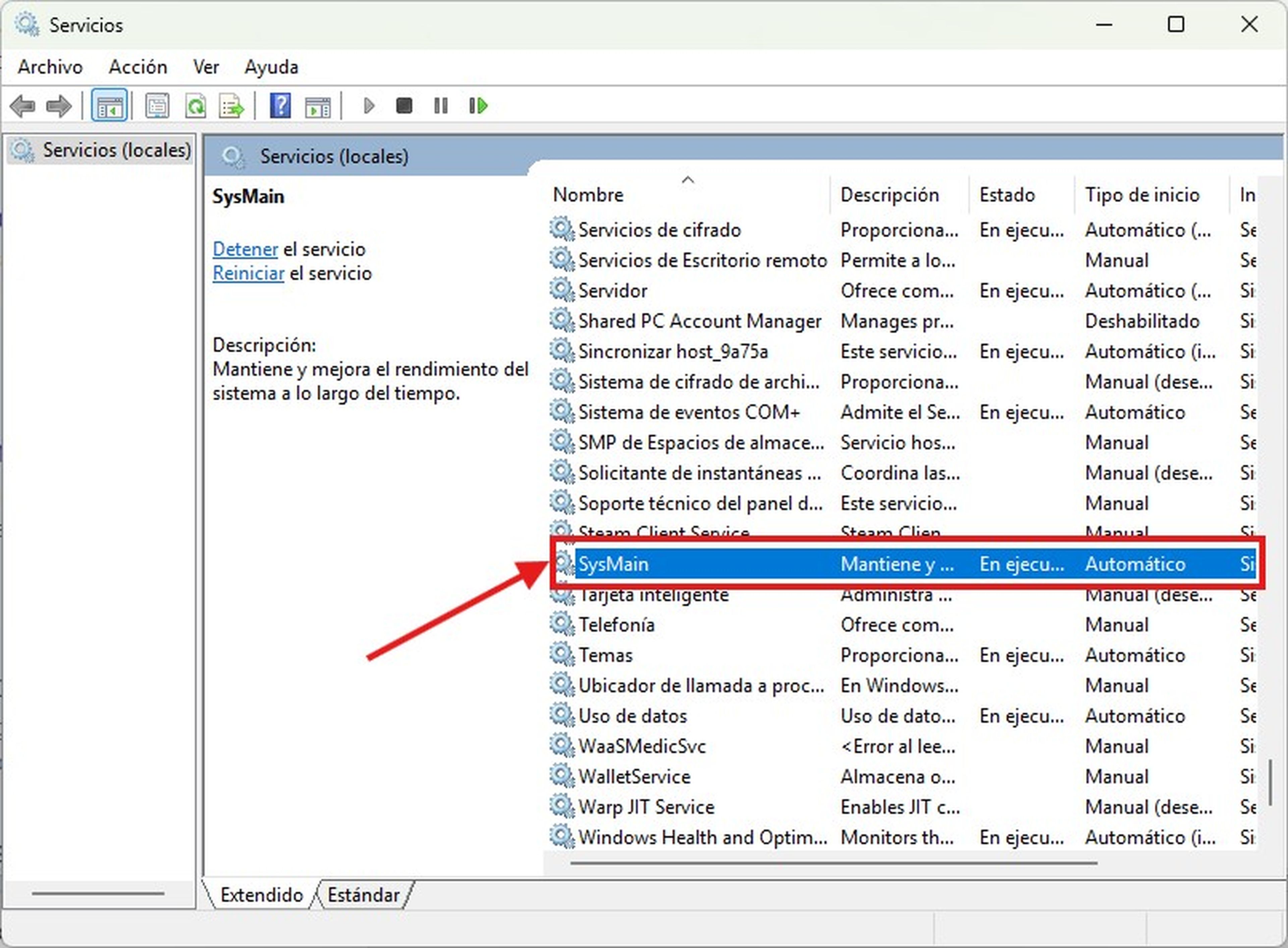Select the gear icon of Servicios de cifrado
This screenshot has height=948, width=1288.
click(561, 230)
